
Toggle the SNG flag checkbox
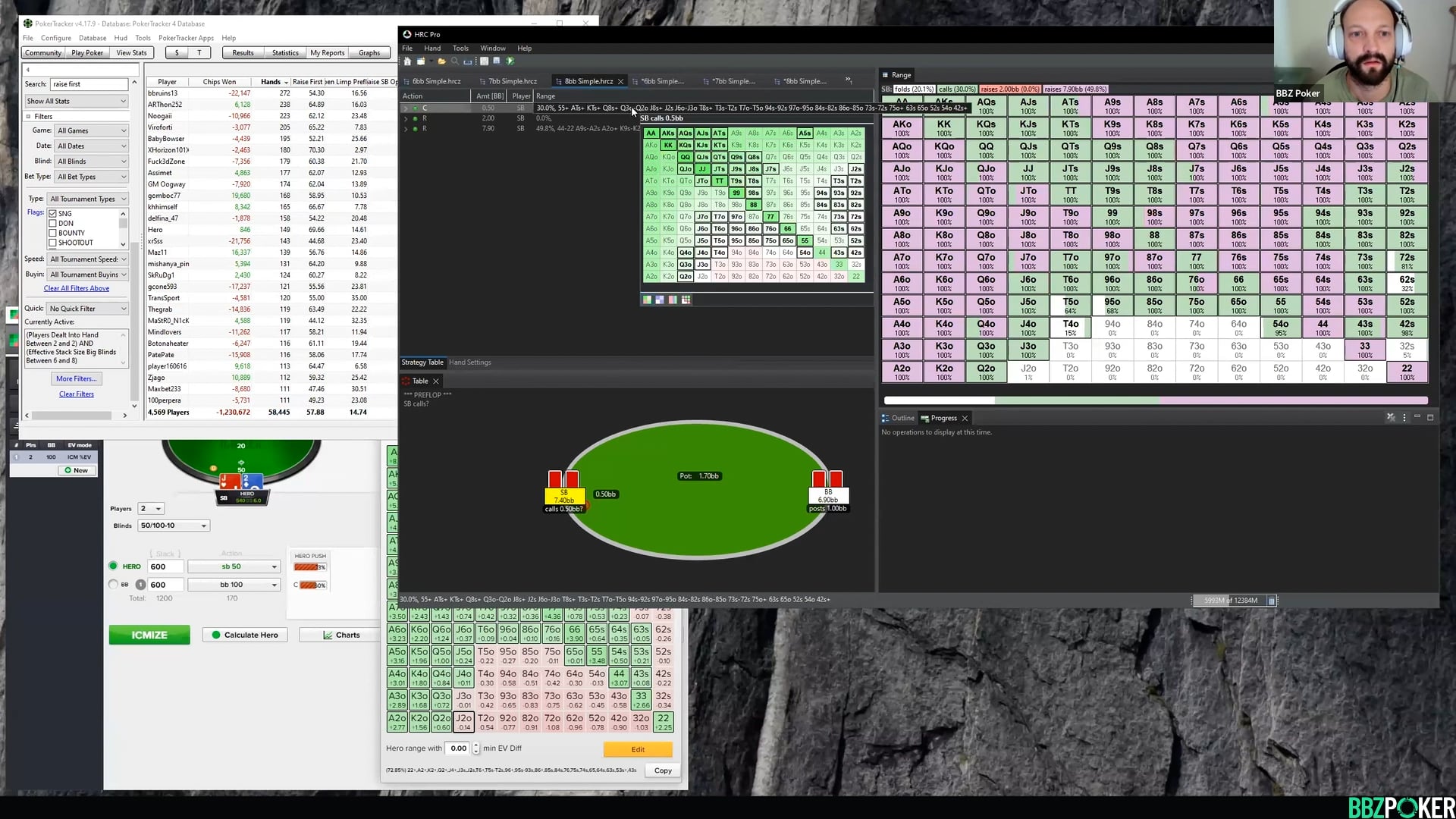coord(53,214)
